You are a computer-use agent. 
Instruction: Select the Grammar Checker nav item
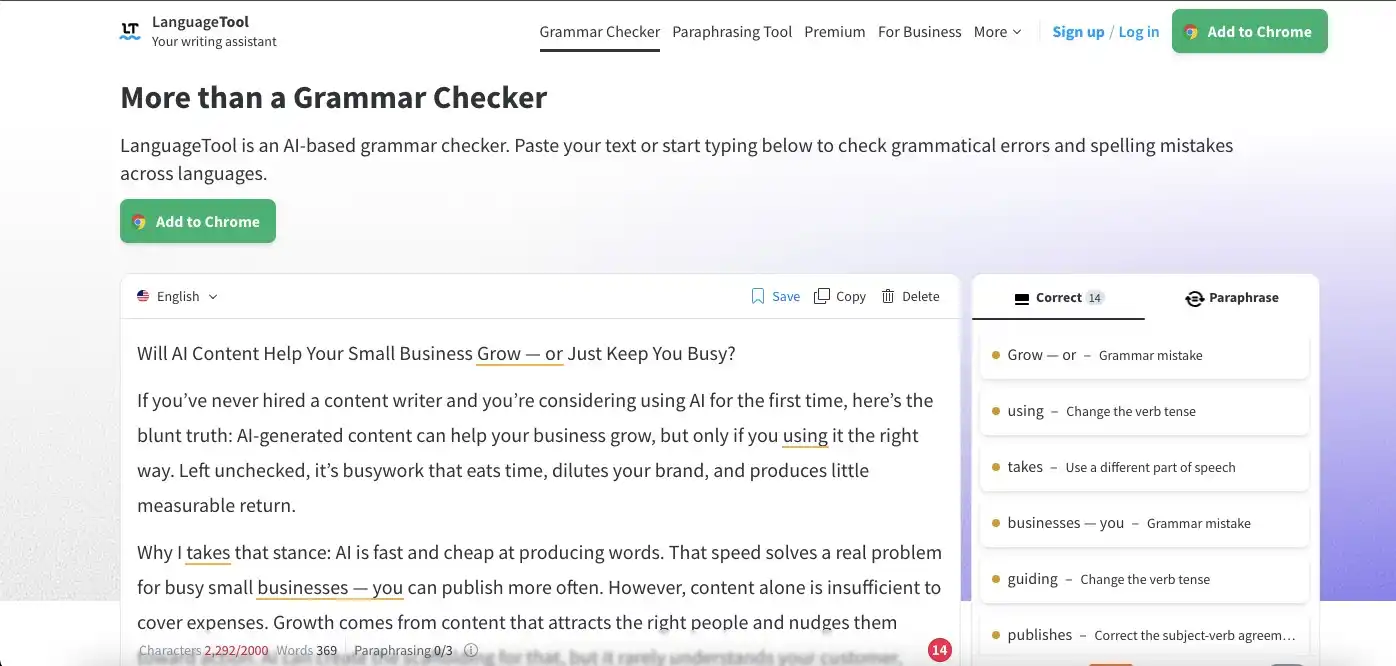click(600, 31)
